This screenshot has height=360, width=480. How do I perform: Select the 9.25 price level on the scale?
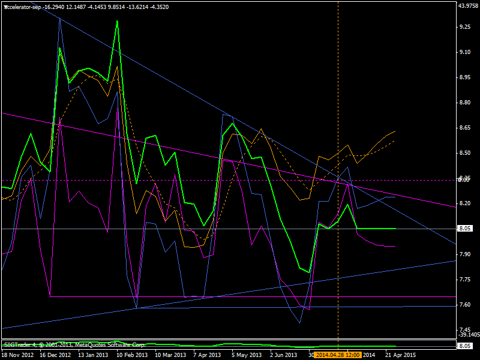(x=465, y=27)
